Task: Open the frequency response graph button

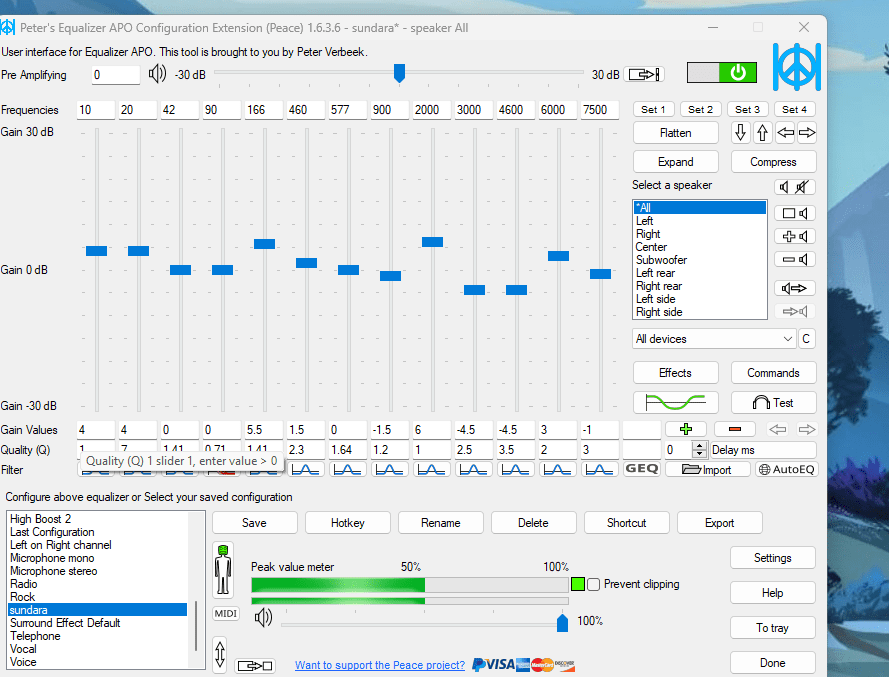Action: pyautogui.click(x=675, y=403)
